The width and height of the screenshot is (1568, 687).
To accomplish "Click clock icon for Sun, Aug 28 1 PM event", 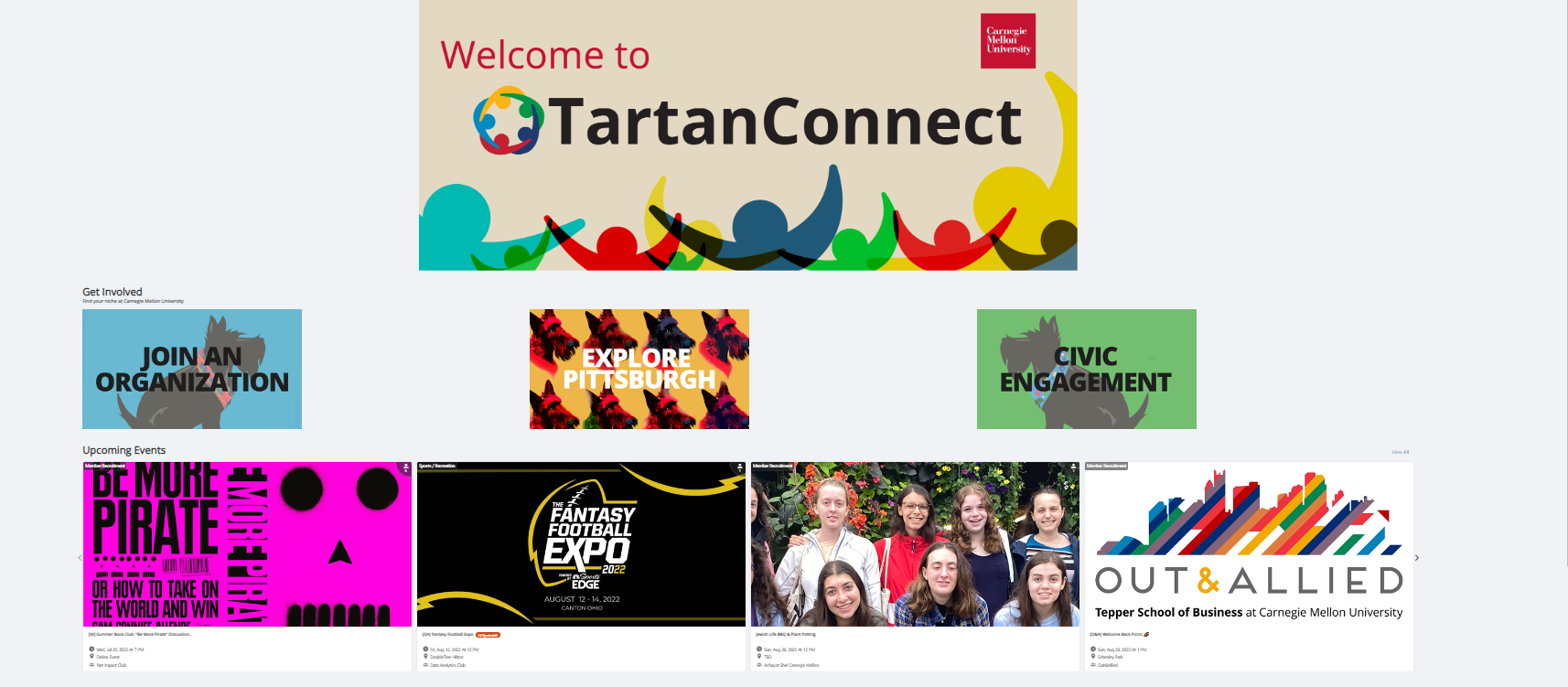I will coord(1093,649).
